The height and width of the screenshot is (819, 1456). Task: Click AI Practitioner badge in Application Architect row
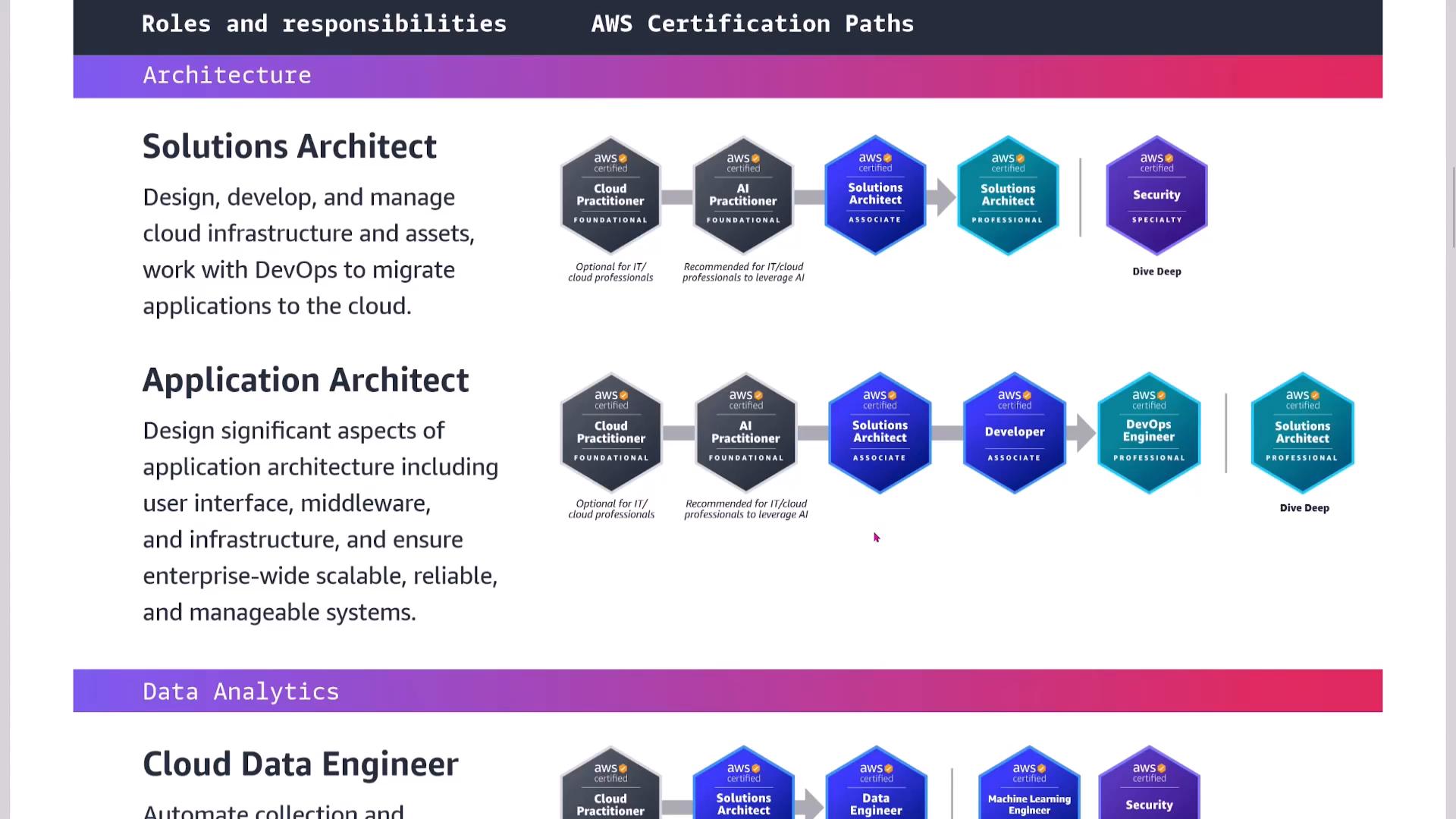(x=745, y=433)
